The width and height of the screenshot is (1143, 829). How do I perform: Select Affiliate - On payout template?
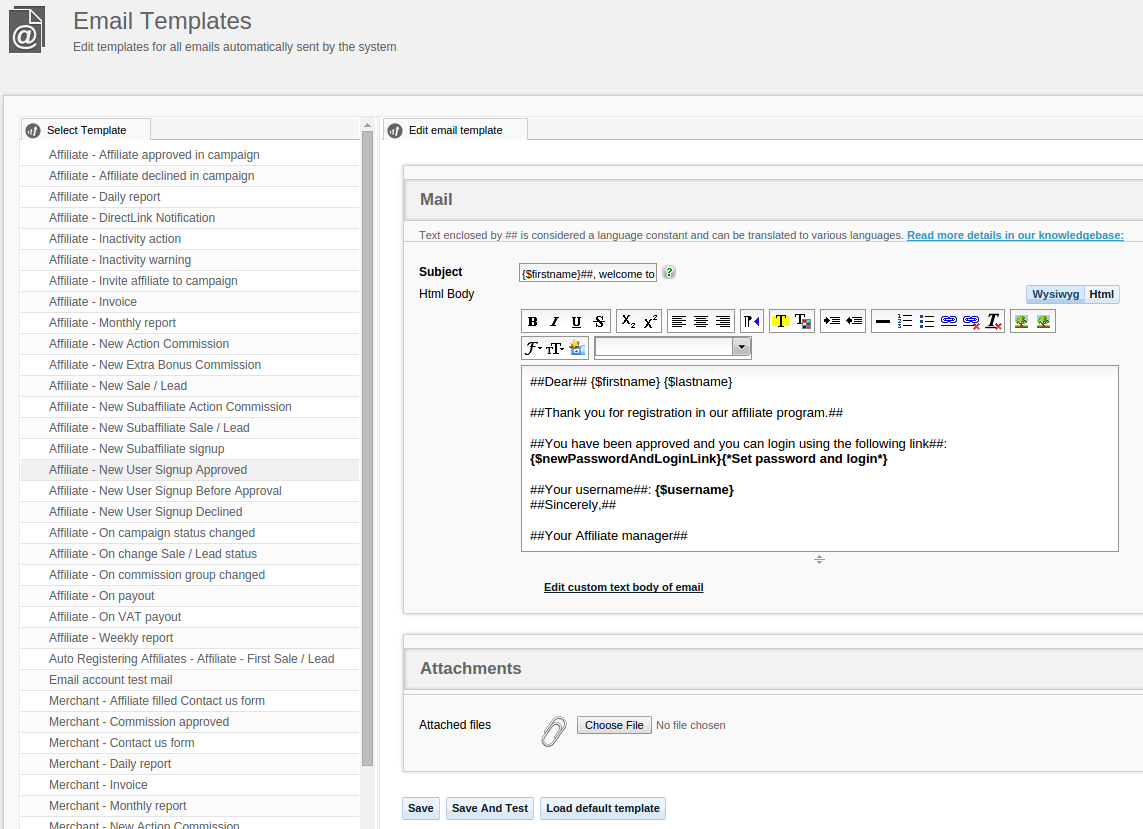tap(190, 596)
